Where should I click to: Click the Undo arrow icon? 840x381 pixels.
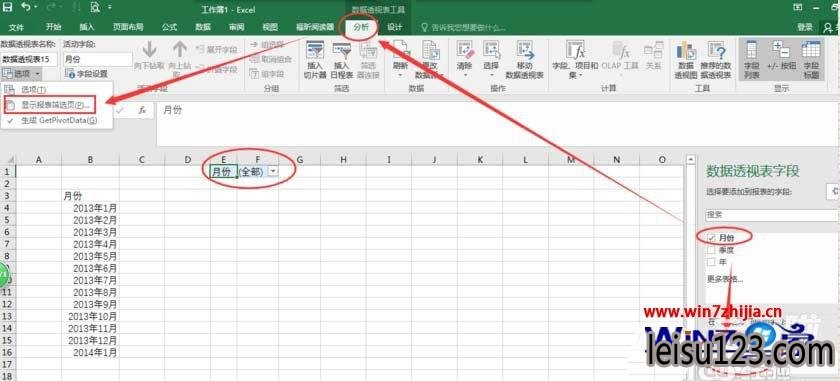coord(26,8)
